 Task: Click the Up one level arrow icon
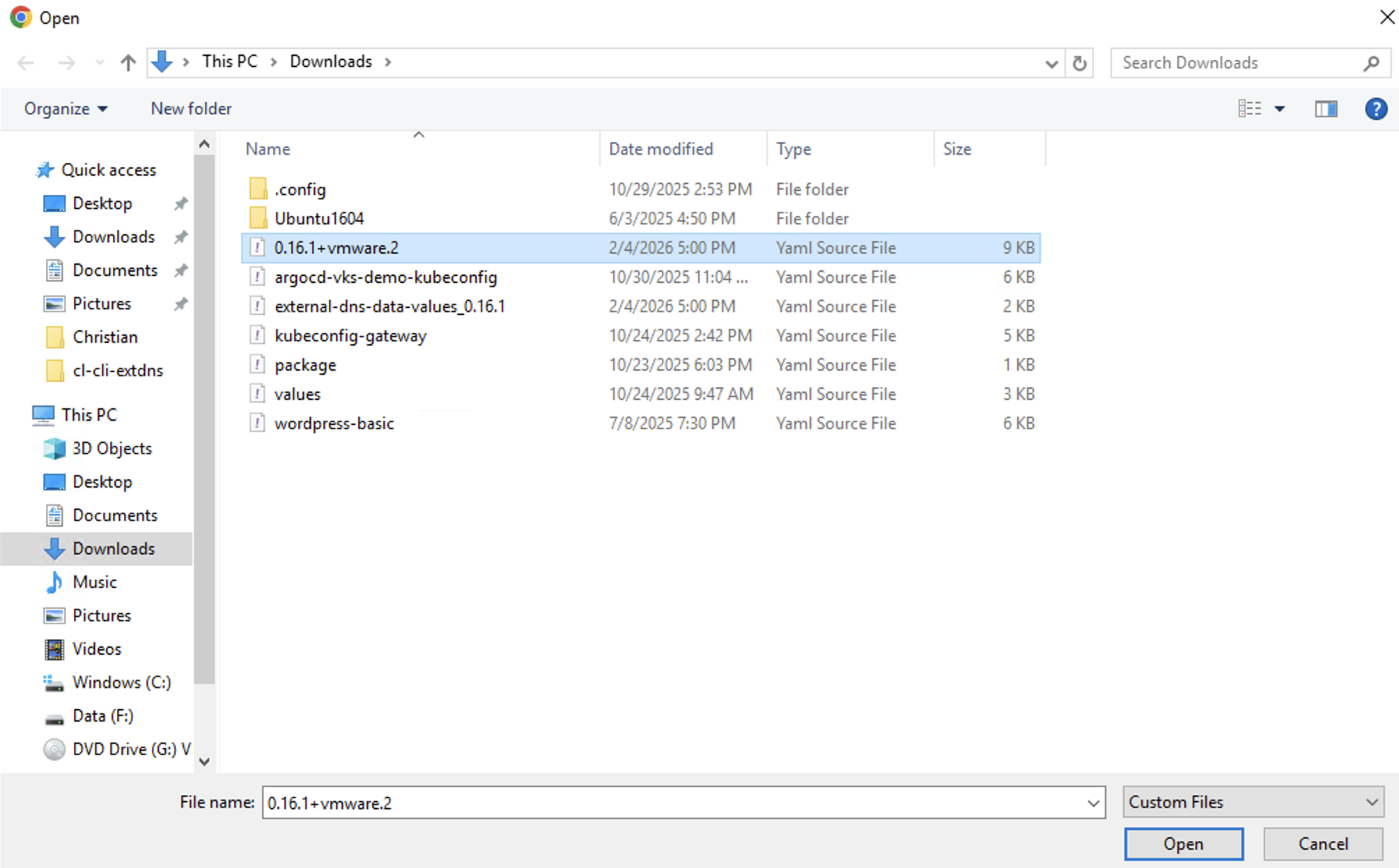click(x=127, y=63)
